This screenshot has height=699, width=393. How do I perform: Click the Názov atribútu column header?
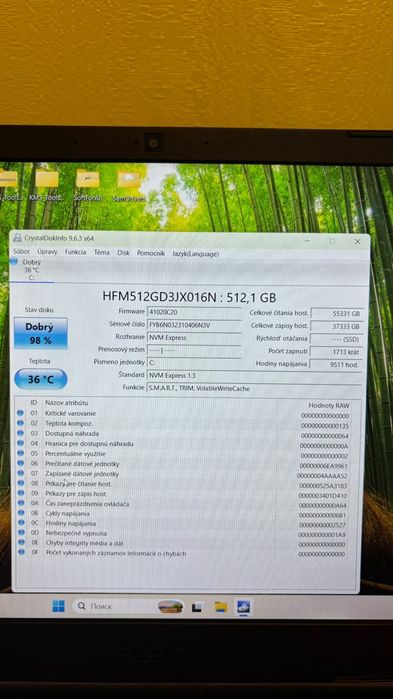[66, 403]
